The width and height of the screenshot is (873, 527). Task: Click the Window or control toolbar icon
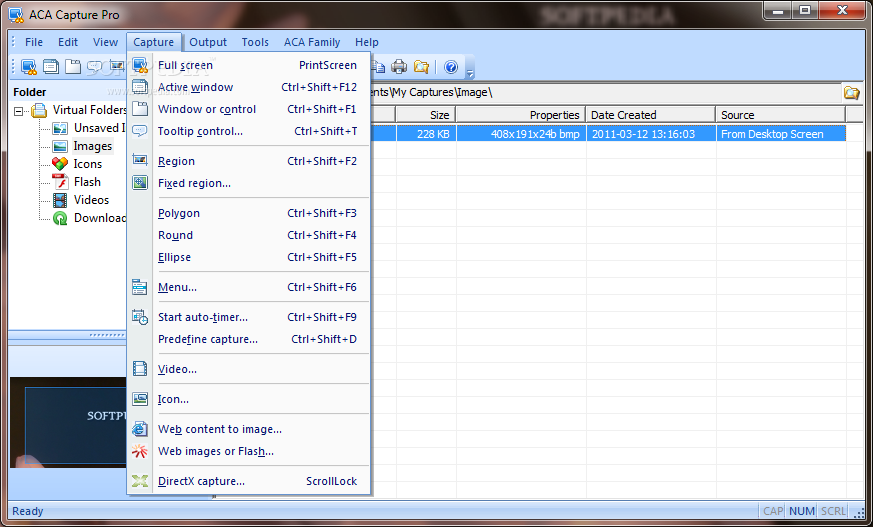click(73, 67)
